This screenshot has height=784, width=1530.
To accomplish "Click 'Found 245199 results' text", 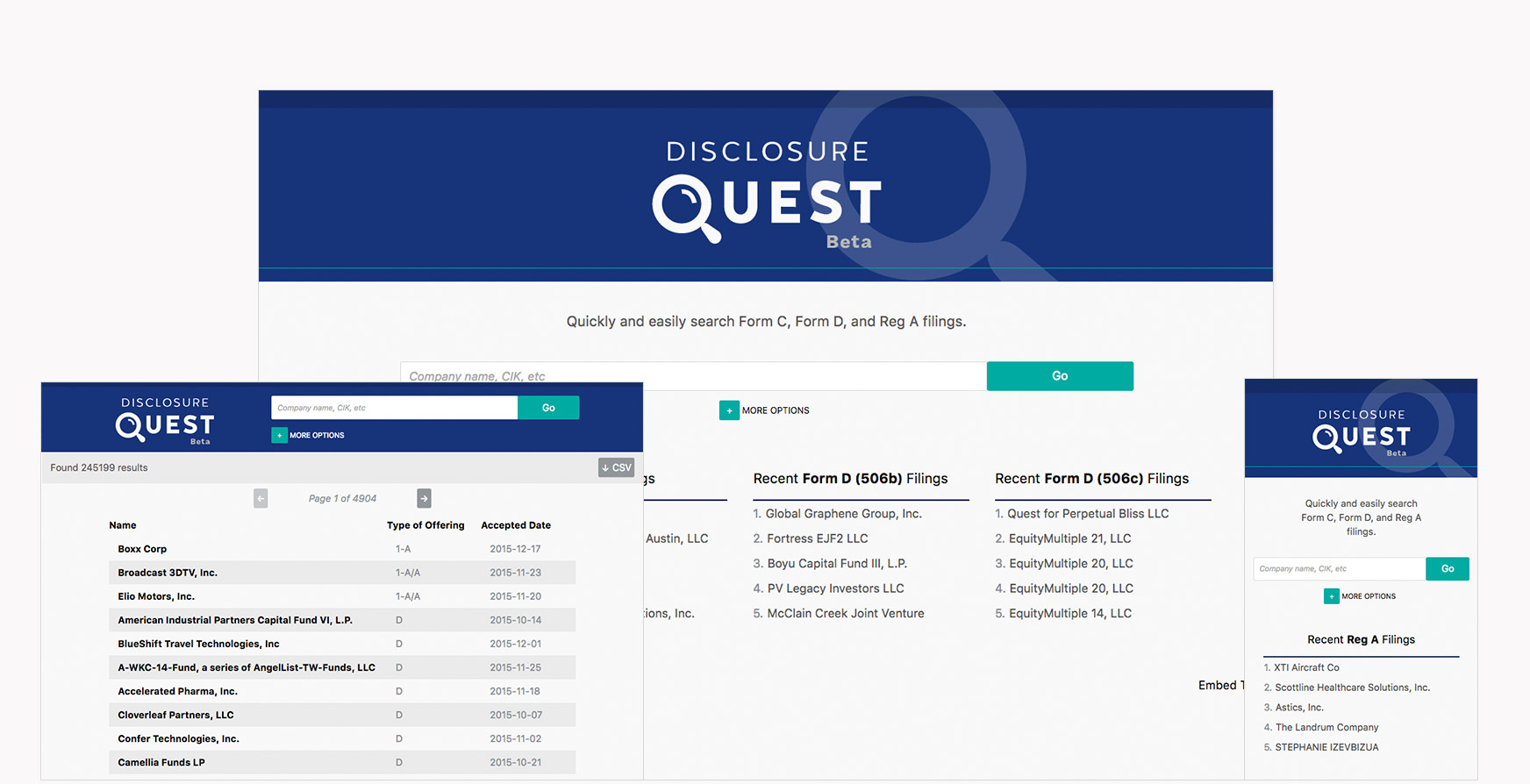I will (99, 467).
